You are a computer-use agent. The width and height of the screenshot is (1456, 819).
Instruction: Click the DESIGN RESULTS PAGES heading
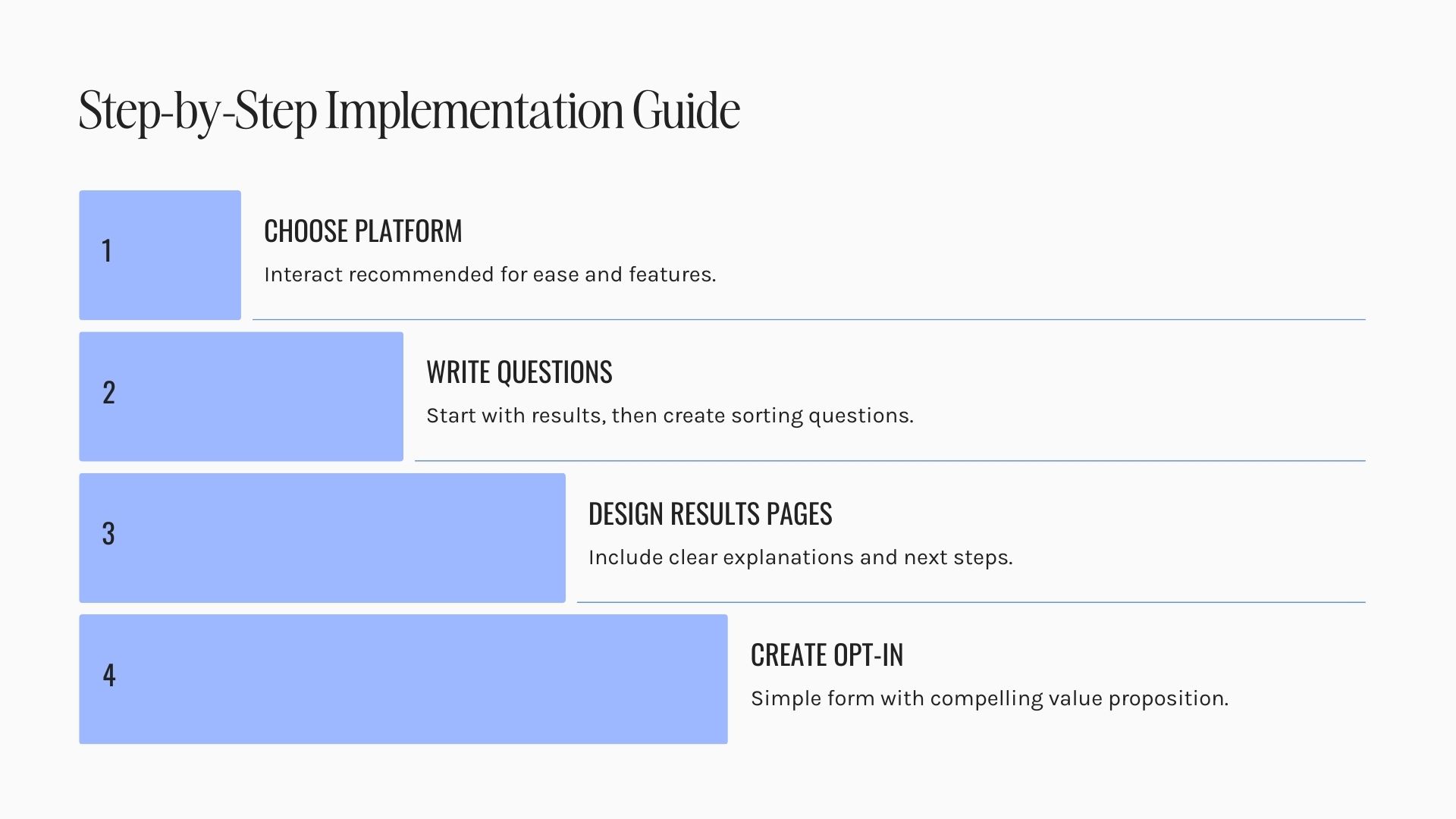point(710,514)
